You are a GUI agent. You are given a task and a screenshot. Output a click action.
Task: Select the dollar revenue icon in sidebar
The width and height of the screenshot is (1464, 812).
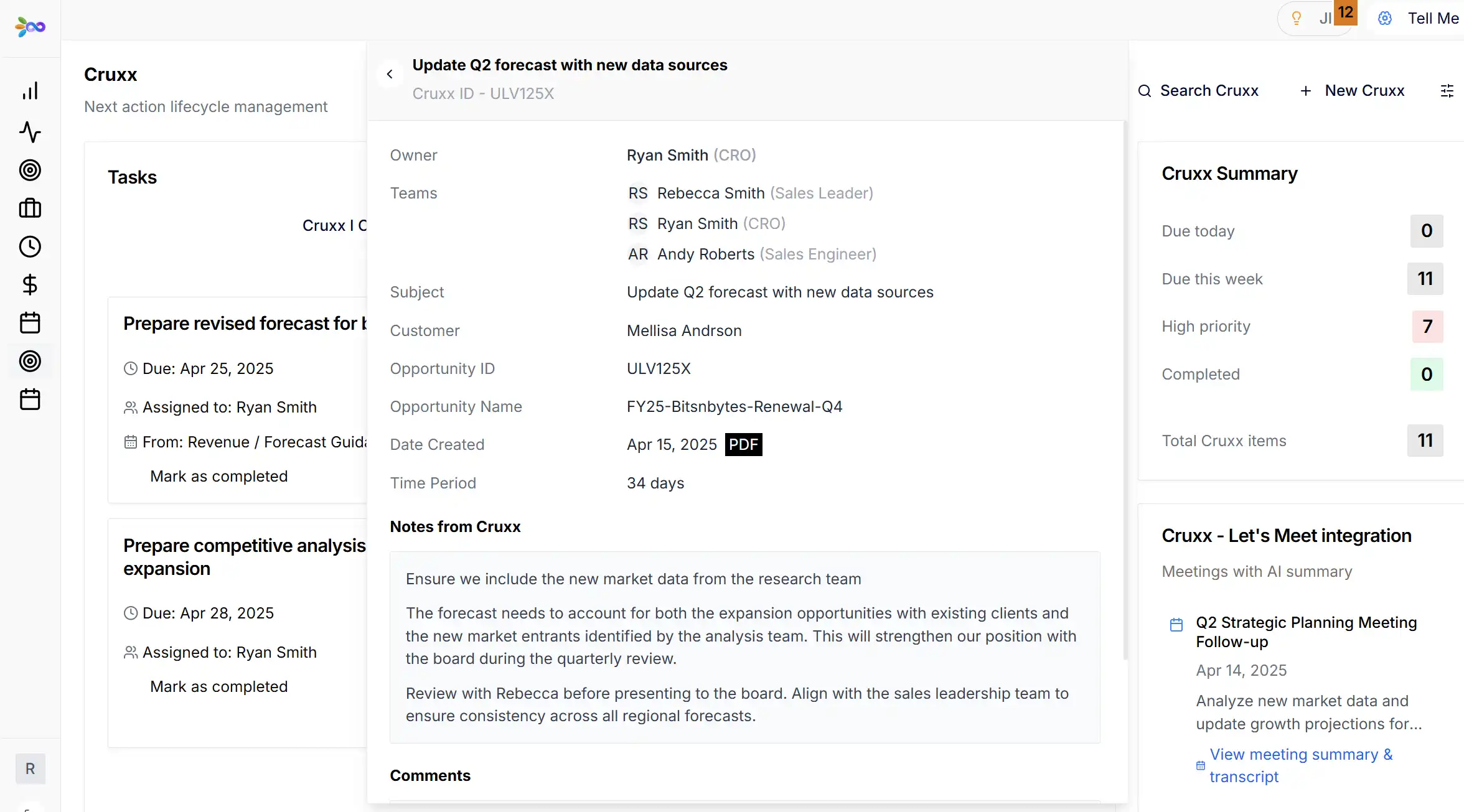(x=30, y=284)
